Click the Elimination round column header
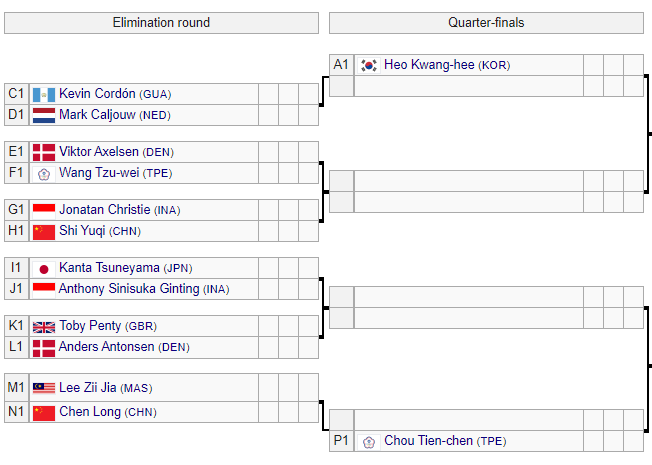Screen dimensions: 652x465 click(161, 23)
